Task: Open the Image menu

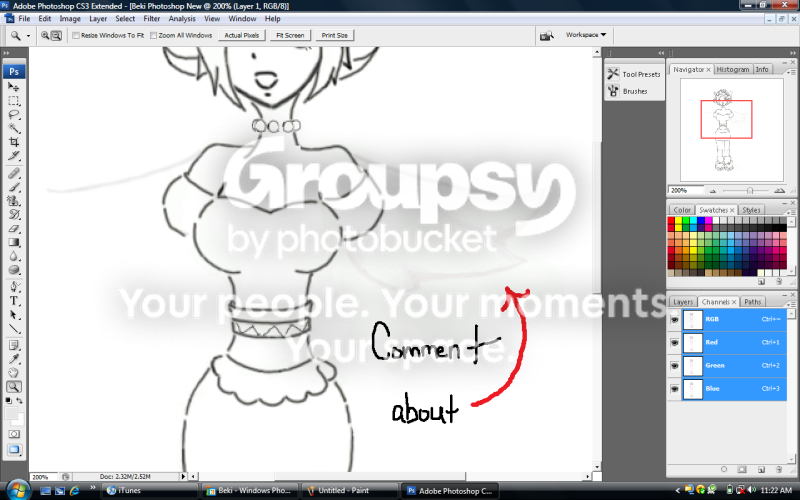Action: click(x=70, y=18)
